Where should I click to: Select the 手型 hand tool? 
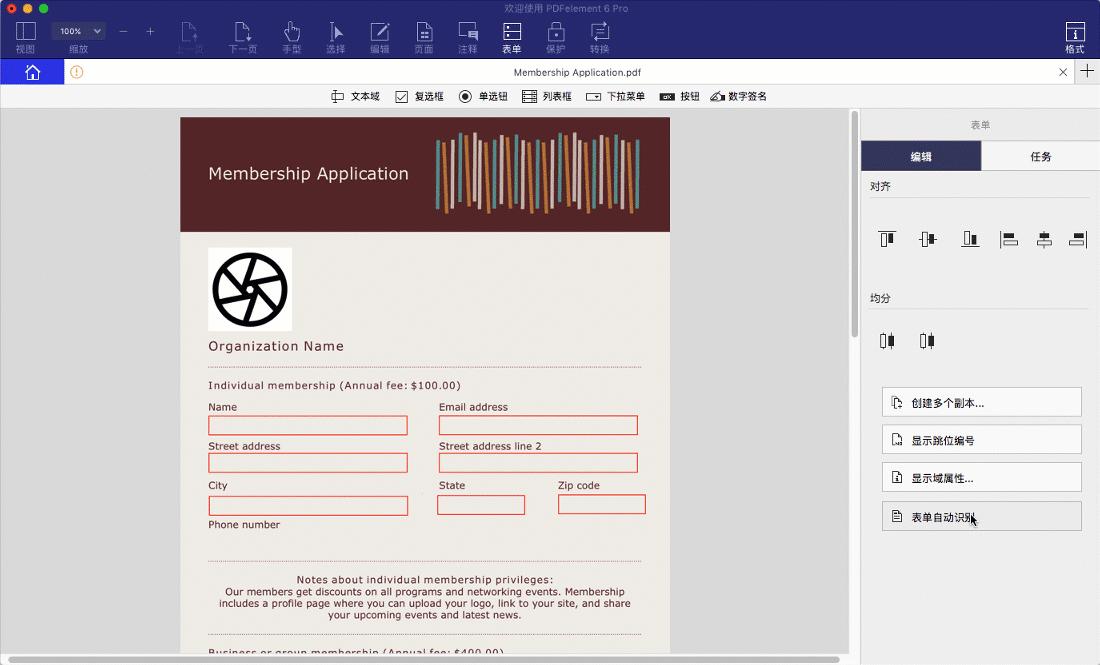coord(292,36)
